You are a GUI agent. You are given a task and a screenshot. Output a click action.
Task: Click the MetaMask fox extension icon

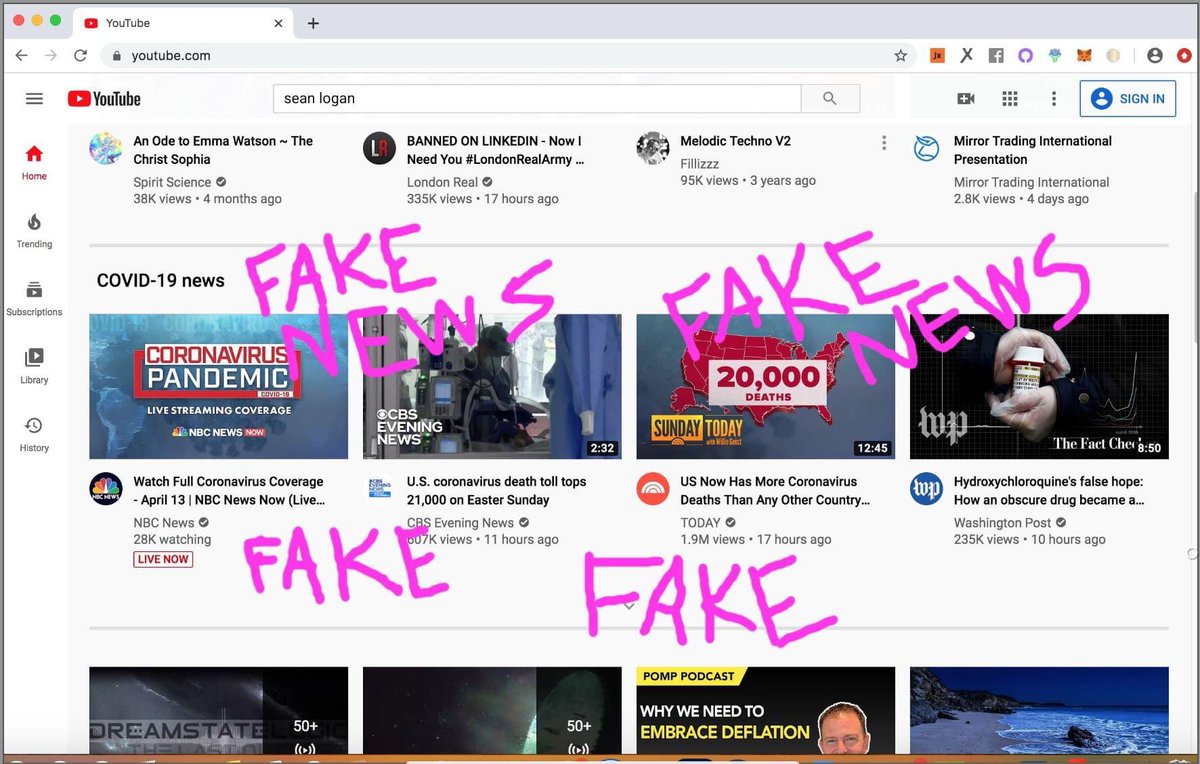1084,56
